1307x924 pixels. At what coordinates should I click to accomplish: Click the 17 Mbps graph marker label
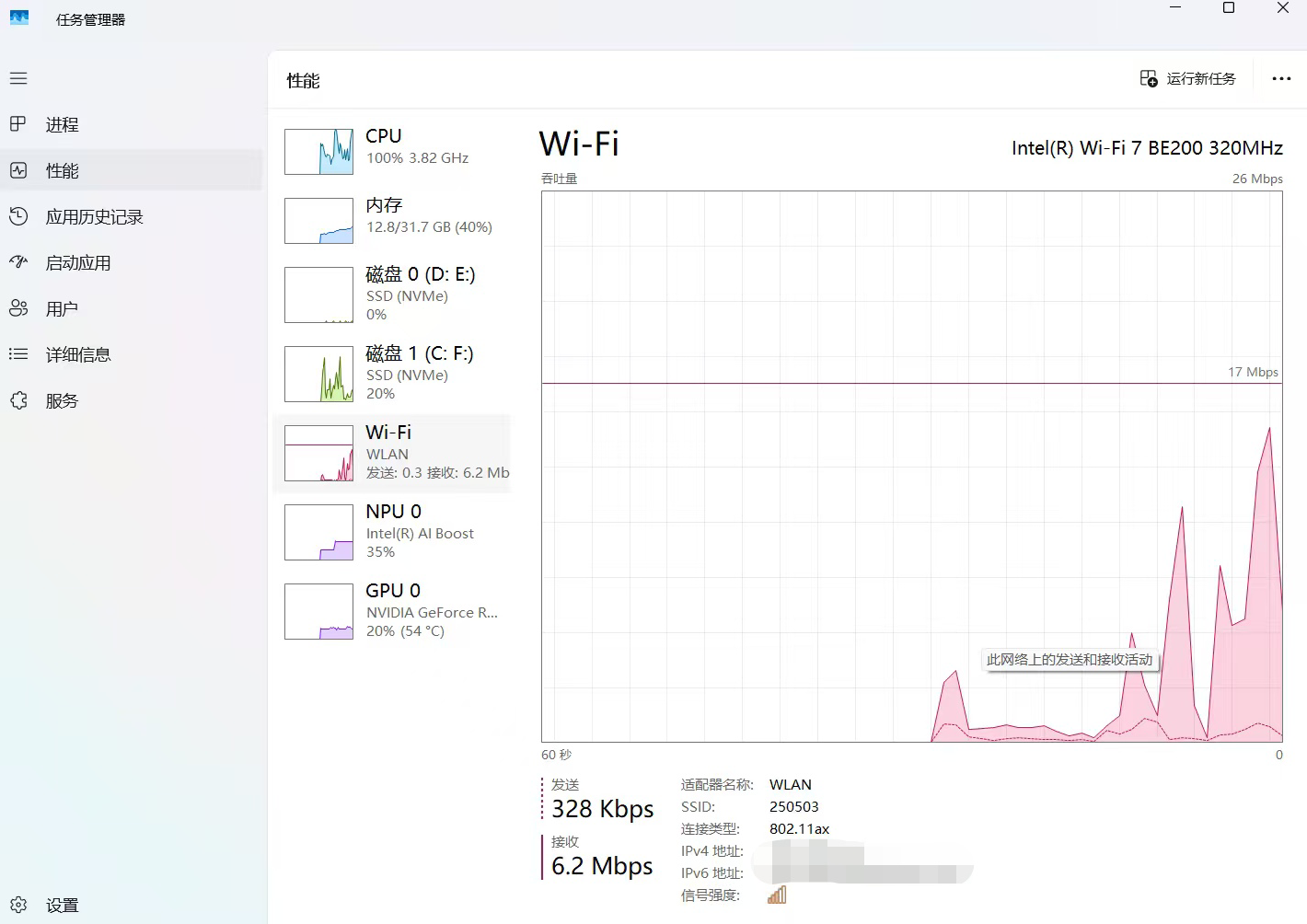tap(1253, 372)
